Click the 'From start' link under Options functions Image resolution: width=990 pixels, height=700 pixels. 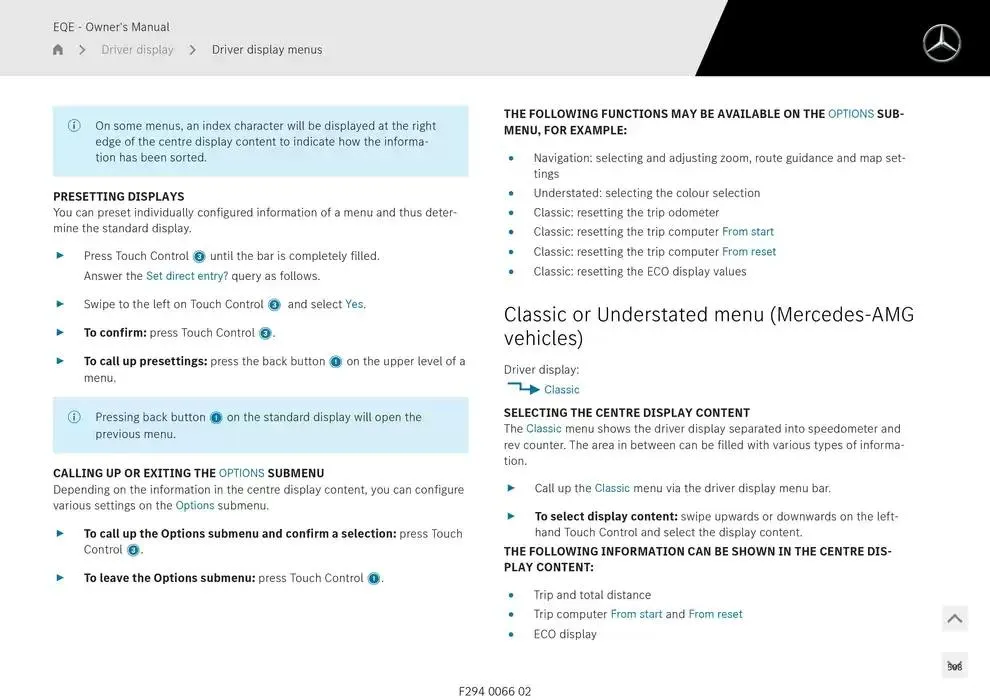(x=748, y=232)
